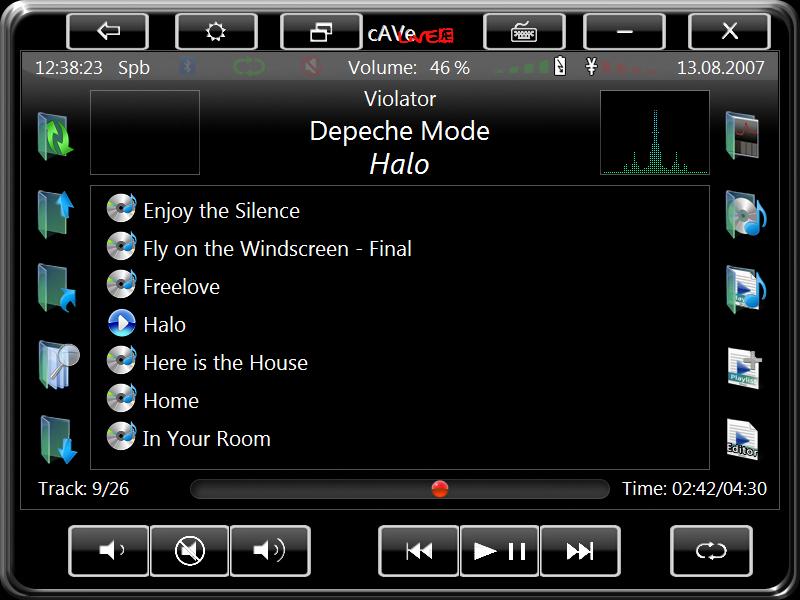
Task: Toggle mute with crossed speaker button
Action: coord(189,551)
